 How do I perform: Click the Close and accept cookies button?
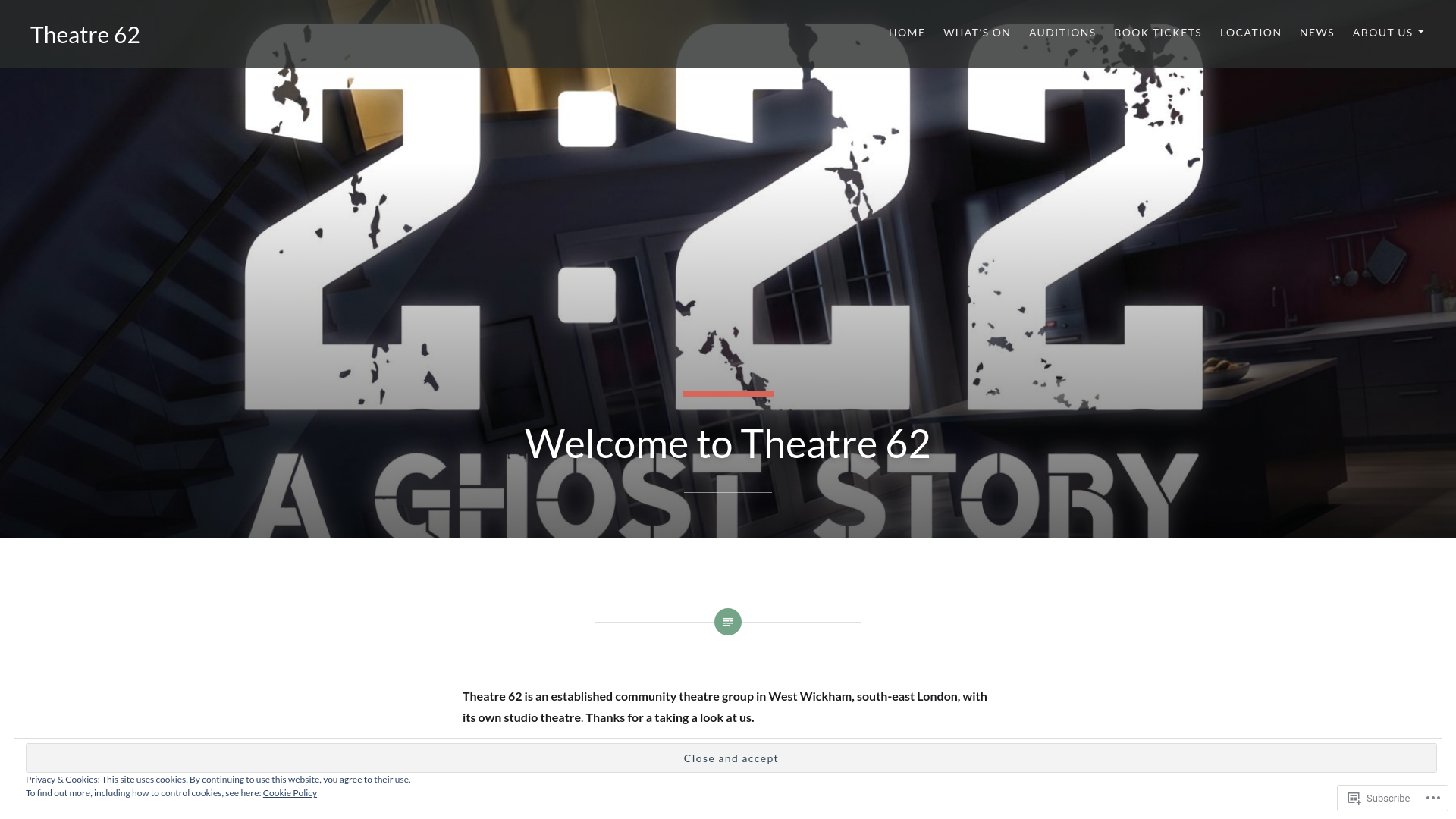pyautogui.click(x=731, y=758)
